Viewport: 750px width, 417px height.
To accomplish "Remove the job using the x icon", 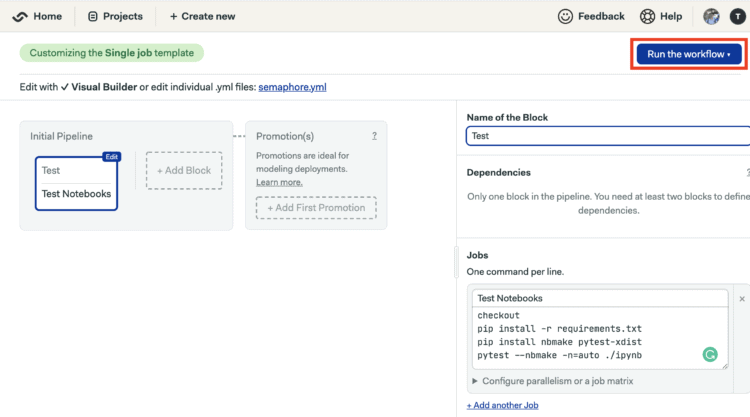I will point(742,299).
